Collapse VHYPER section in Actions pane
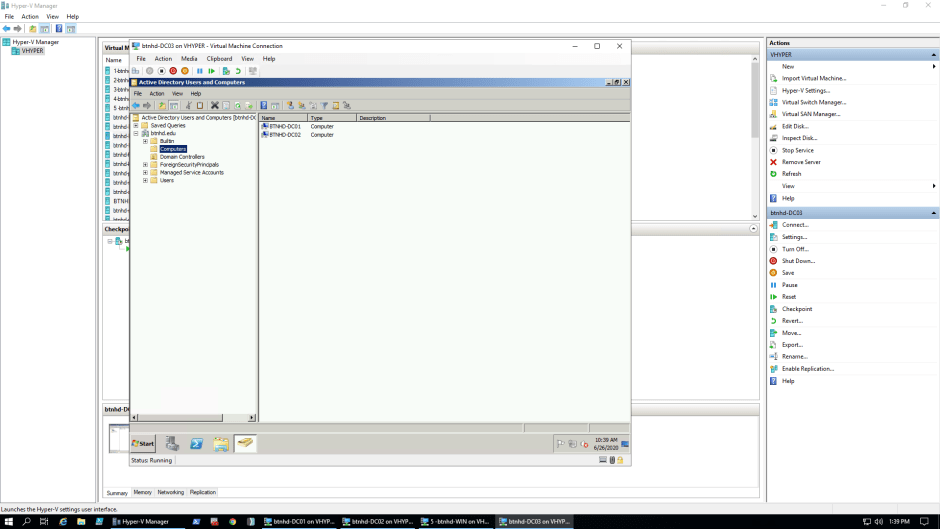The height and width of the screenshot is (529, 940). click(933, 55)
